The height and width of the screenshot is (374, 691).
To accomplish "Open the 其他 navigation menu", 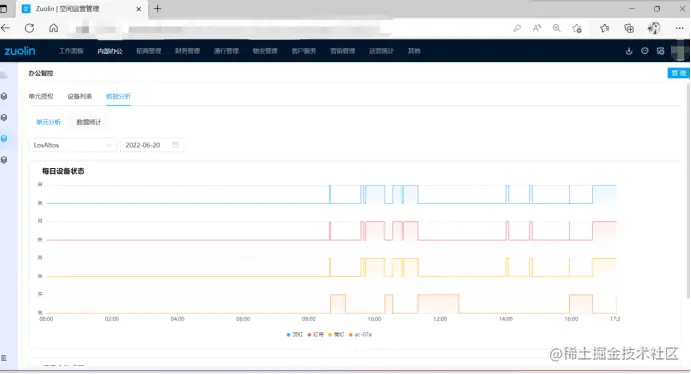I will (x=414, y=51).
